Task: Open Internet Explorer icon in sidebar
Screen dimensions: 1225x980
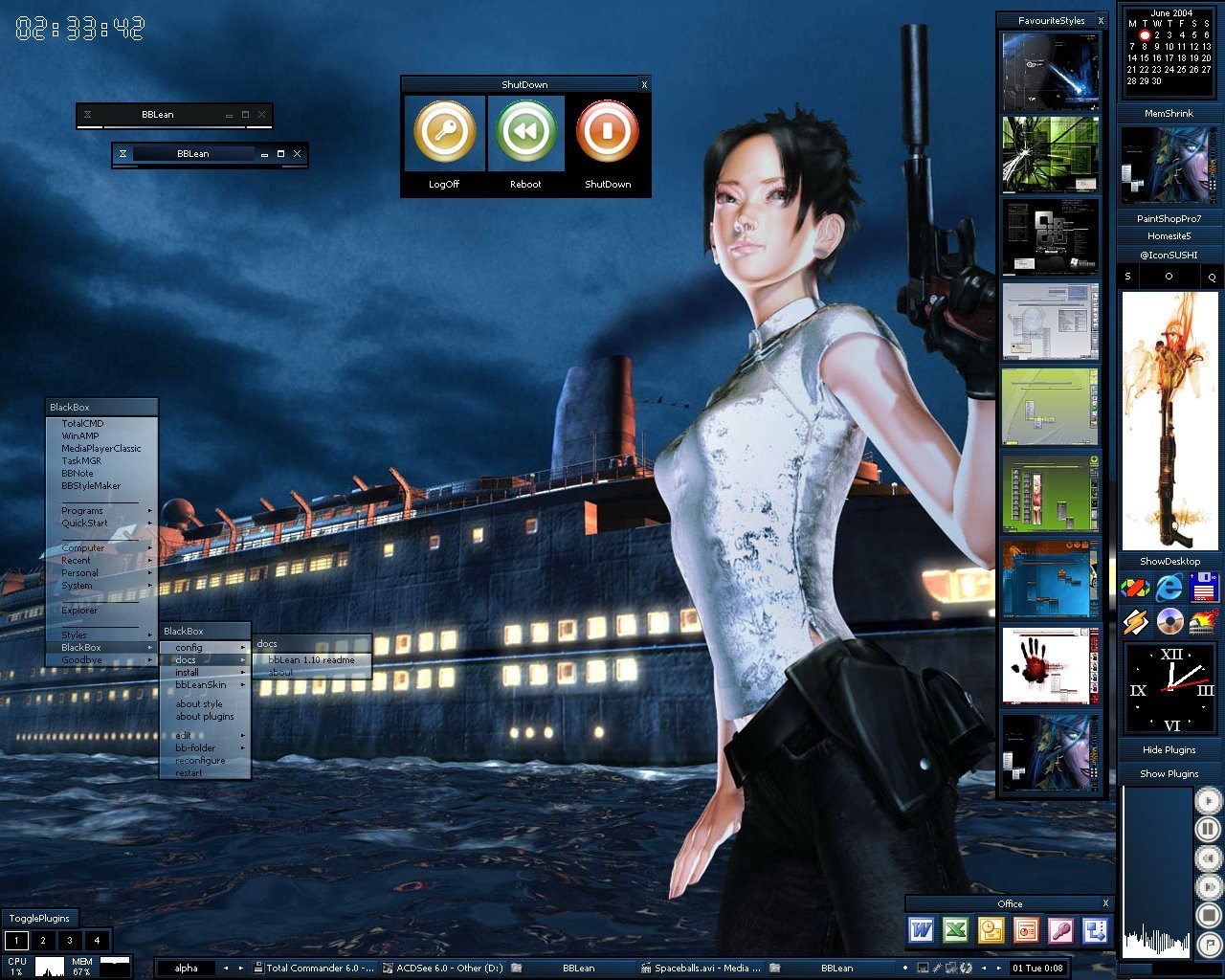Action: pyautogui.click(x=1169, y=587)
